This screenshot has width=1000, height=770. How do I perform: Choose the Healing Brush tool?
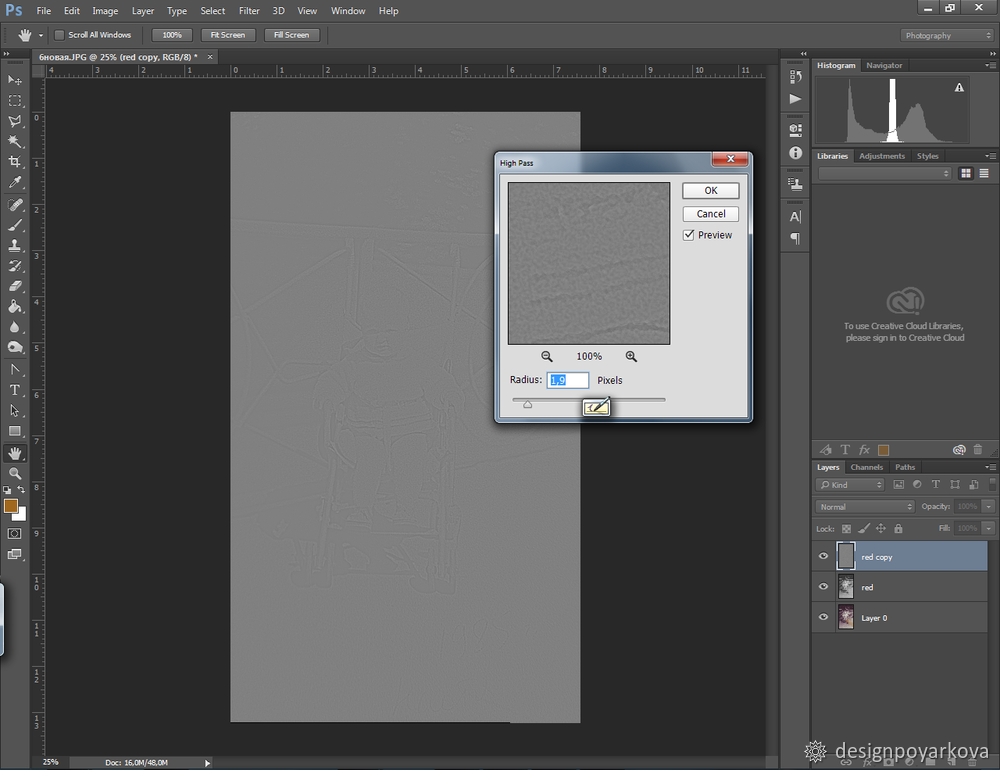tap(15, 205)
